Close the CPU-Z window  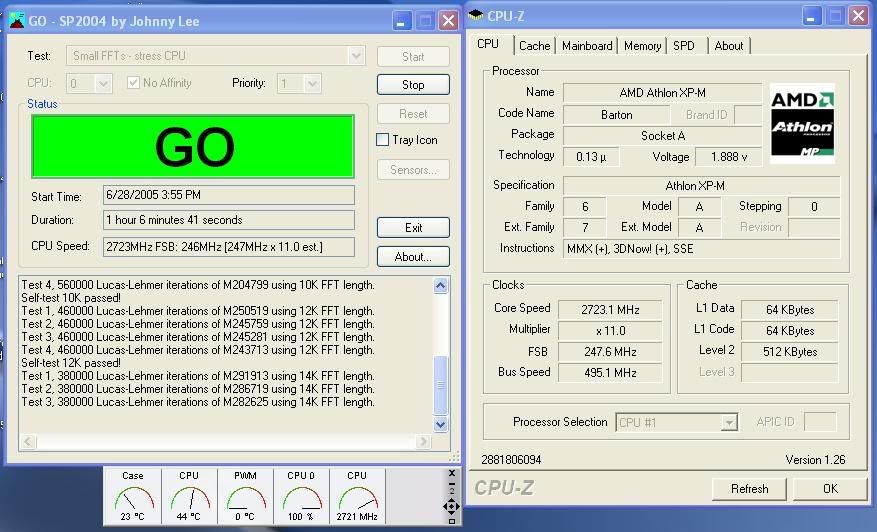pyautogui.click(x=859, y=16)
